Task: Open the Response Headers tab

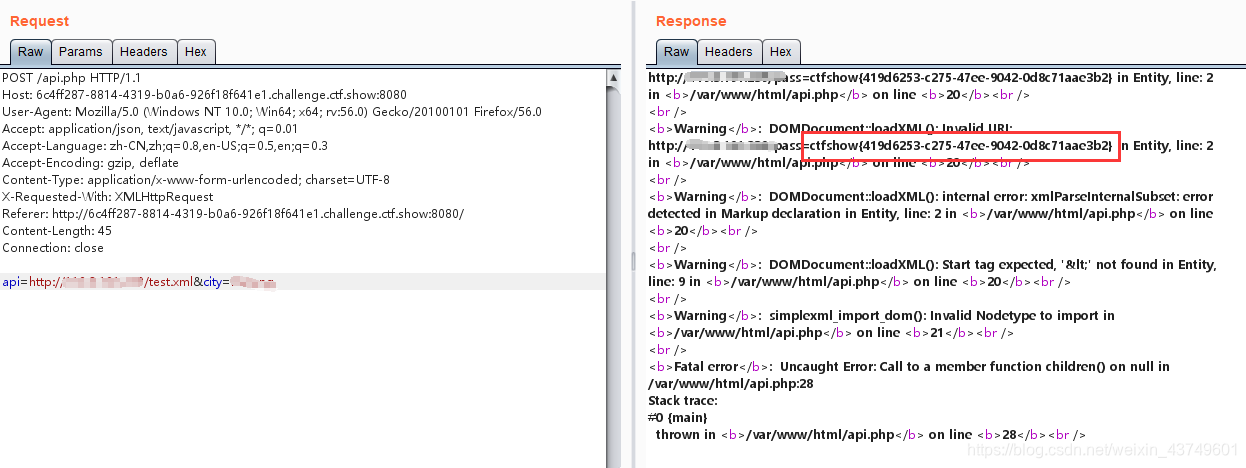Action: click(728, 52)
